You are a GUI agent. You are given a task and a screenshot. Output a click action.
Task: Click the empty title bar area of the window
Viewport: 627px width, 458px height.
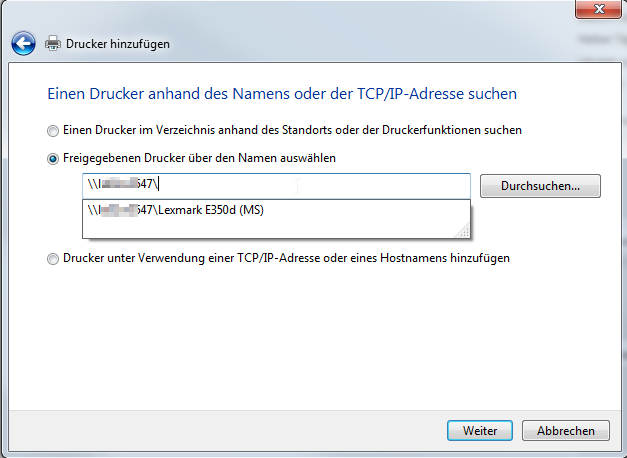click(x=300, y=10)
